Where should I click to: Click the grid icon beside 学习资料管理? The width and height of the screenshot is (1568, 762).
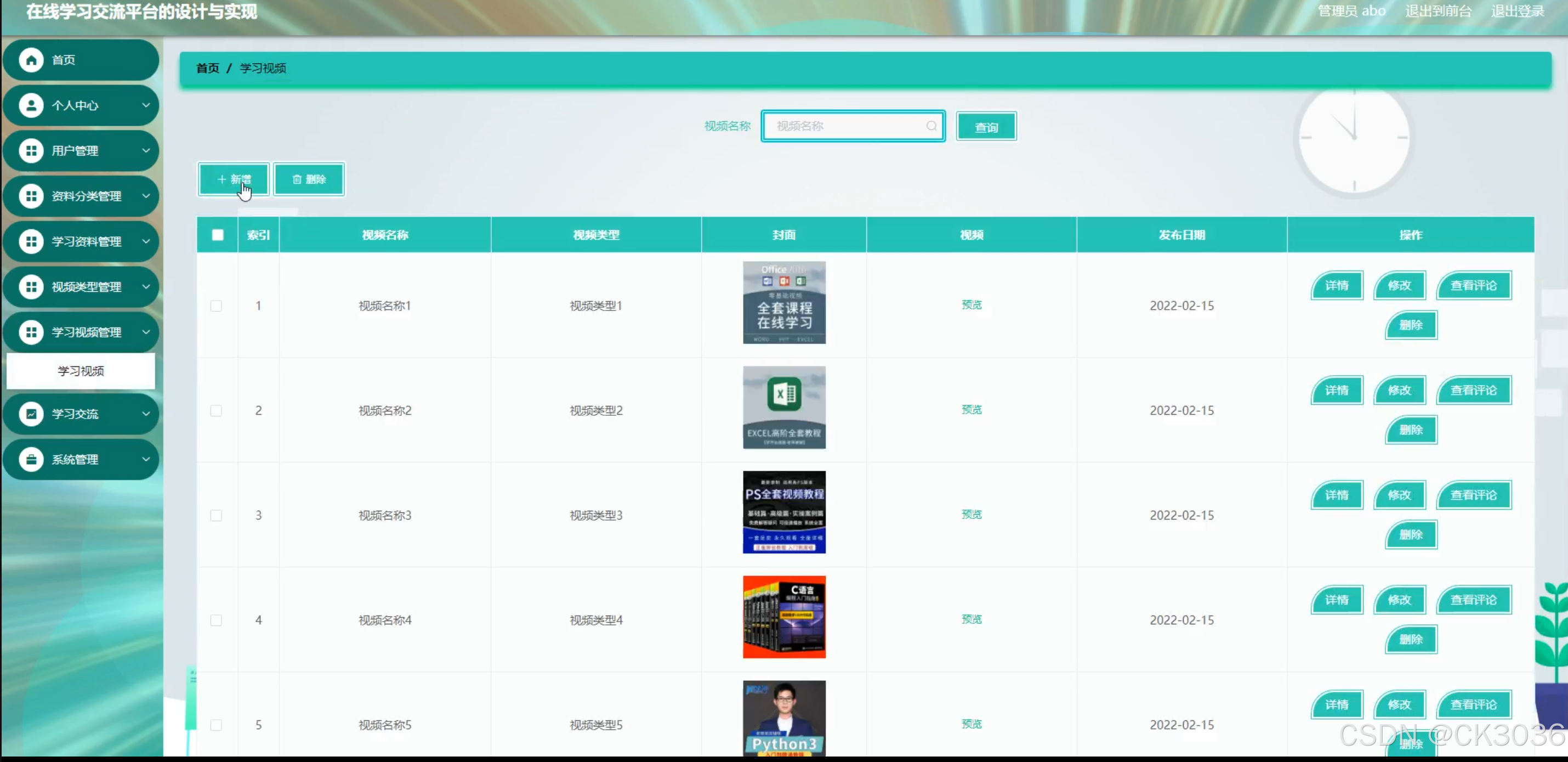(x=31, y=241)
